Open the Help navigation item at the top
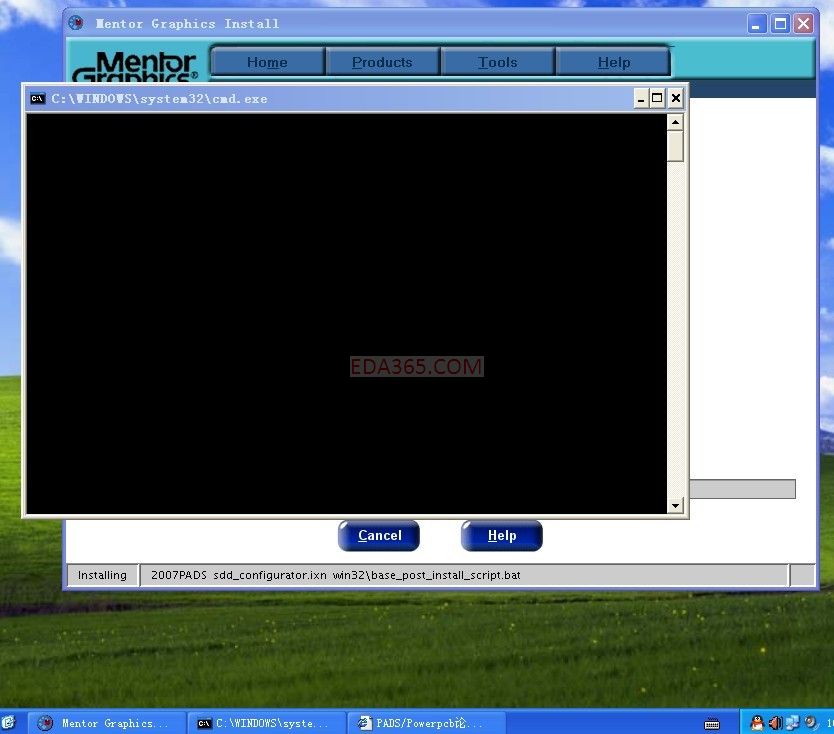This screenshot has height=734, width=834. pos(613,61)
